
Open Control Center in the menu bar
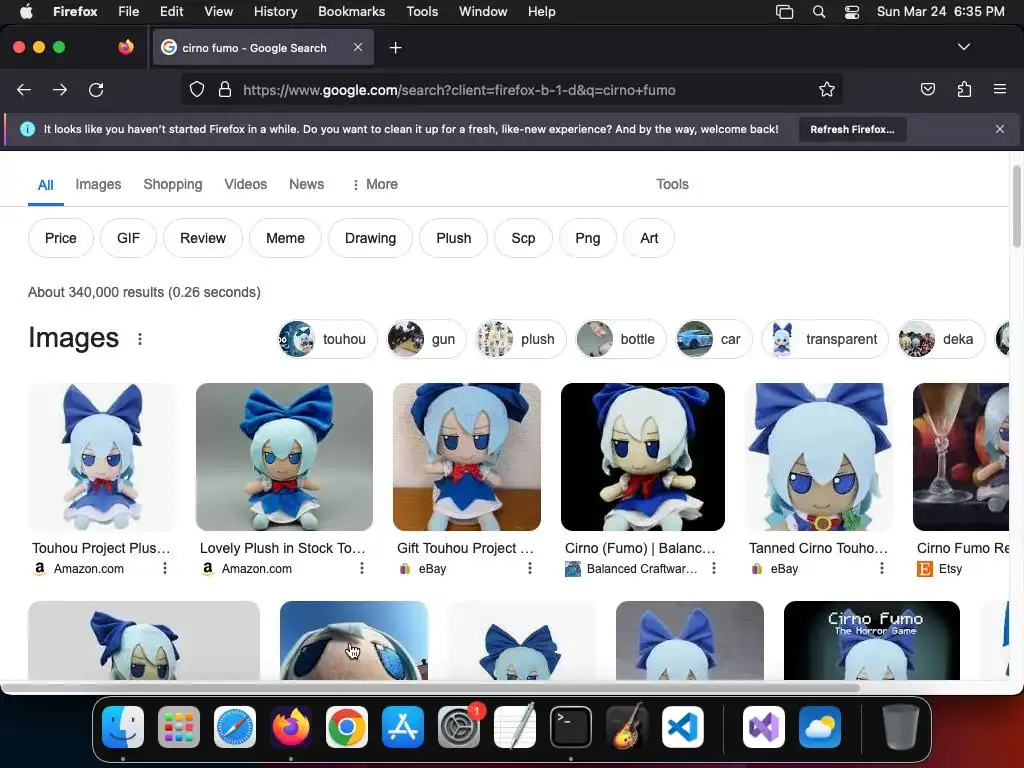click(852, 12)
